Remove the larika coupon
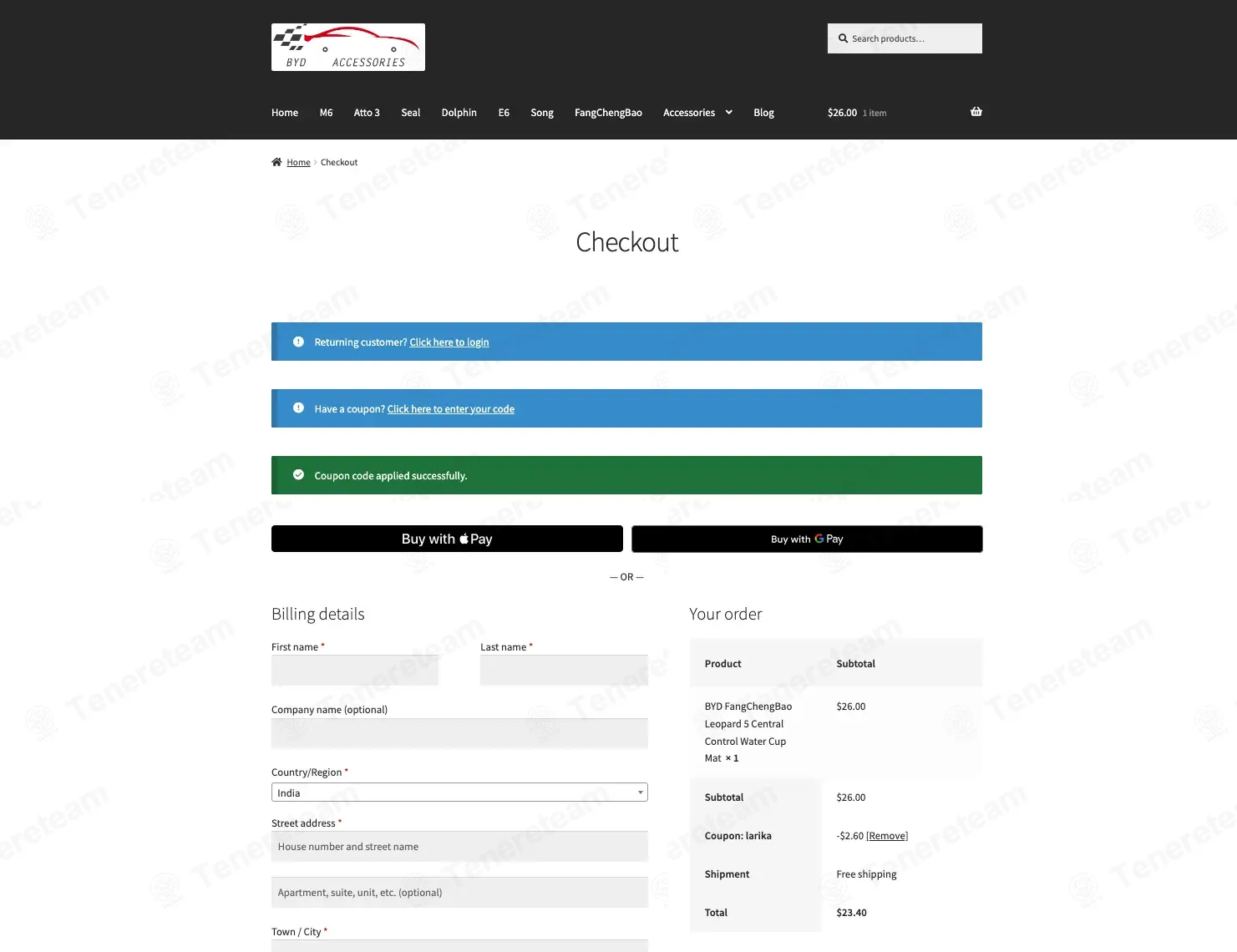 click(887, 836)
